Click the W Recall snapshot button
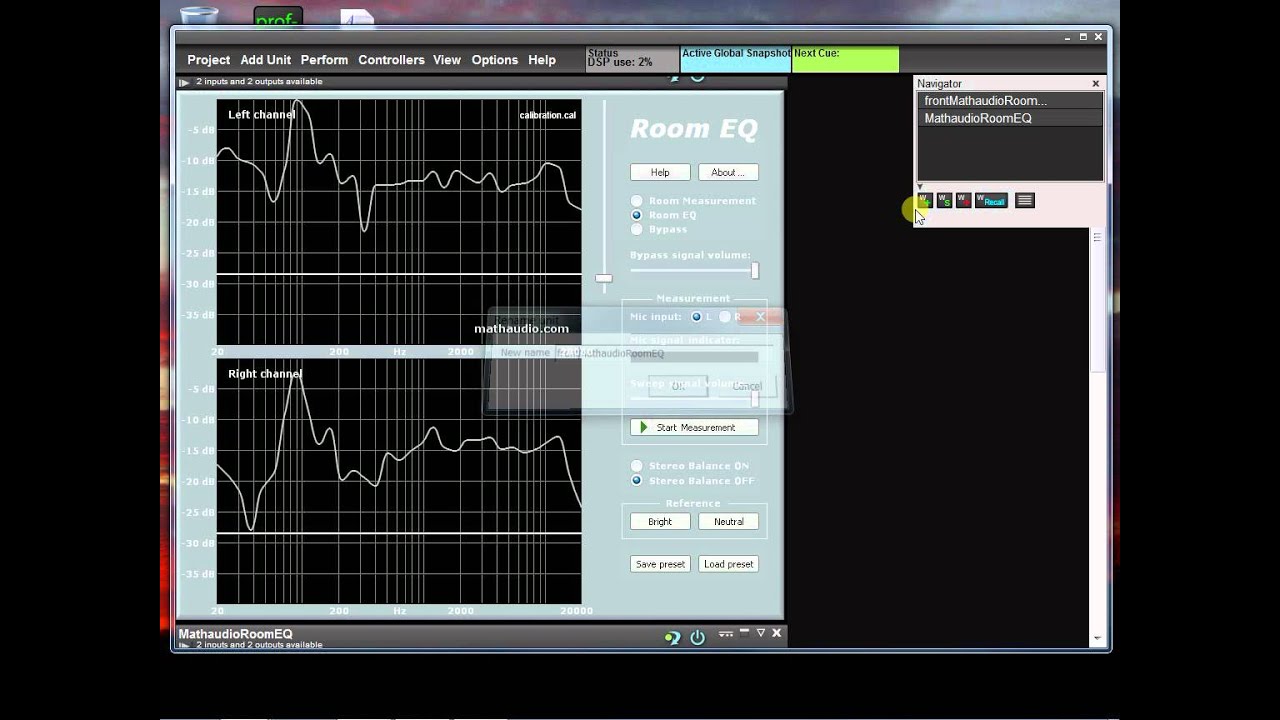The image size is (1280, 720). pos(991,200)
